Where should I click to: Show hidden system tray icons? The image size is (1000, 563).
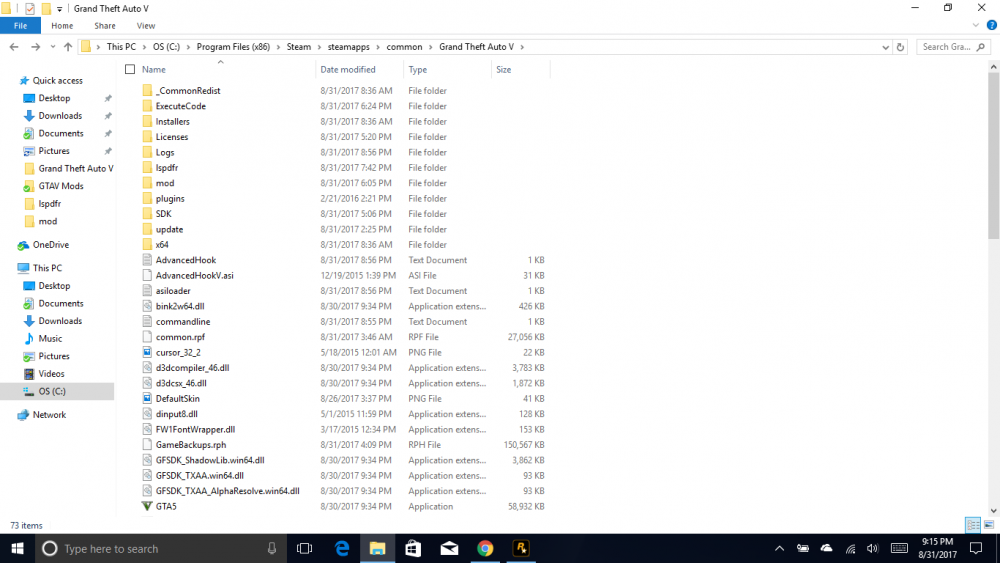(x=779, y=548)
